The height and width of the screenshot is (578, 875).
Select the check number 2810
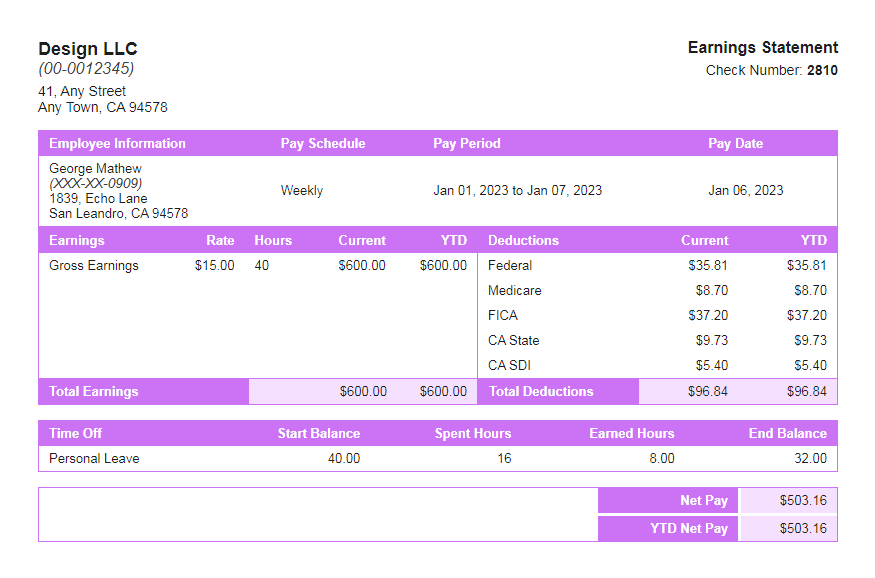[x=824, y=70]
